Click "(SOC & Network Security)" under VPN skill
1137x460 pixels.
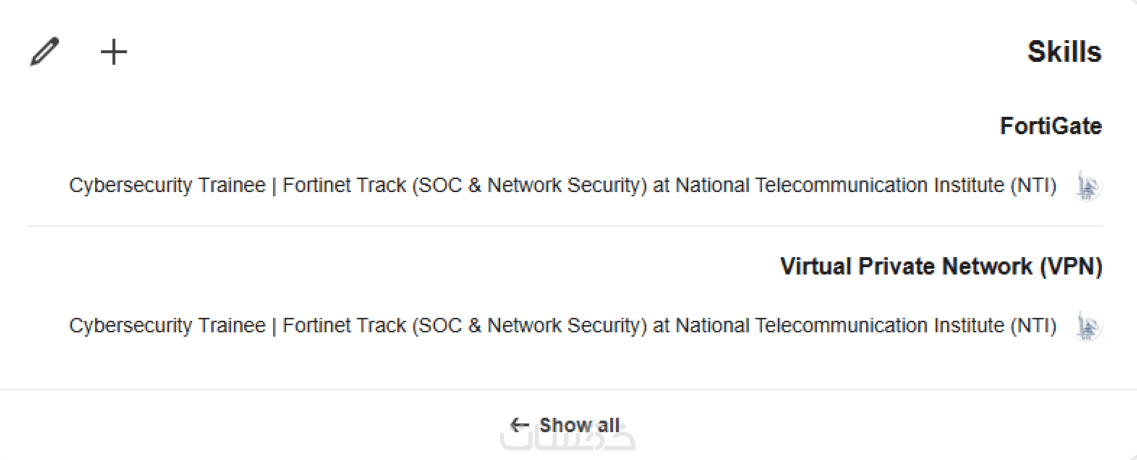pos(528,326)
